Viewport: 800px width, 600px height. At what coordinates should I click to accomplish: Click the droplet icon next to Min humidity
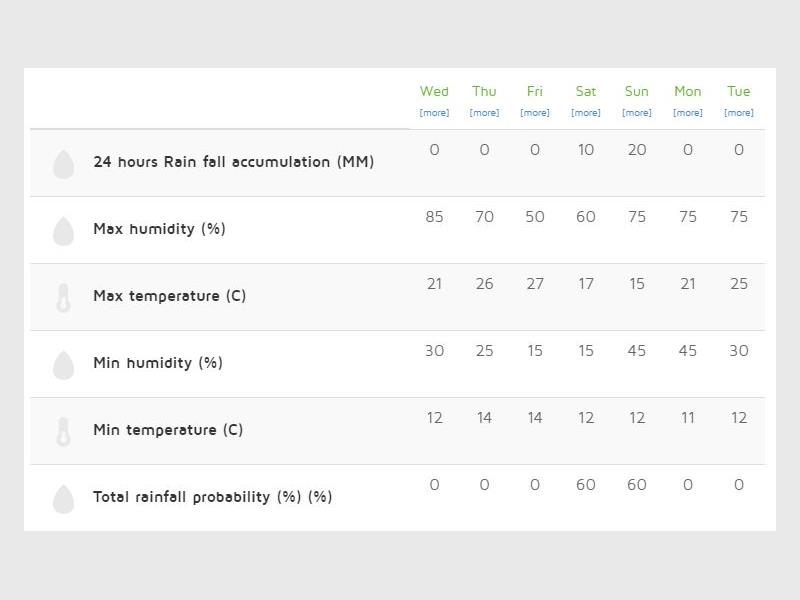point(63,365)
